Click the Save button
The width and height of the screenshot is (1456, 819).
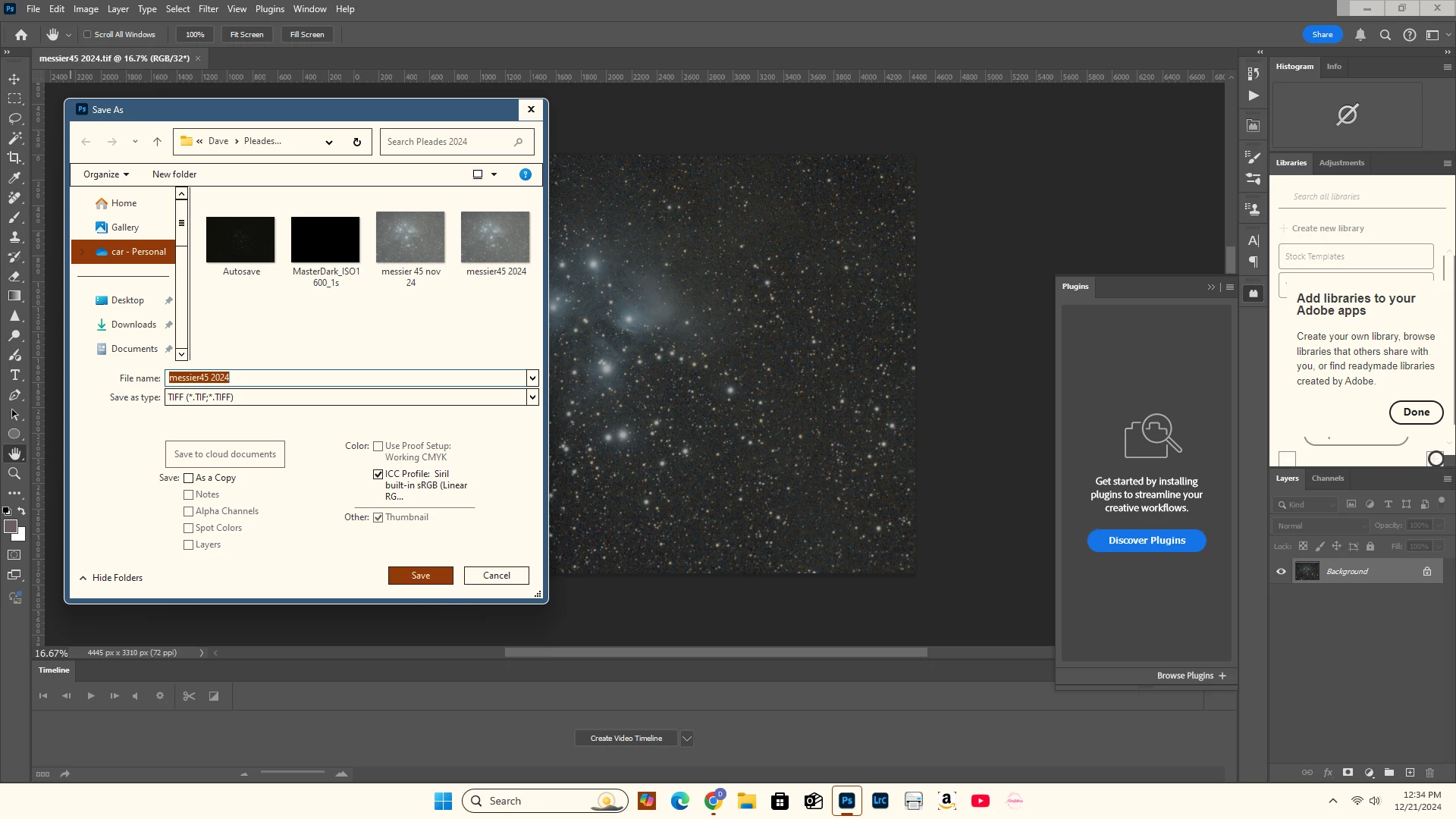point(420,576)
